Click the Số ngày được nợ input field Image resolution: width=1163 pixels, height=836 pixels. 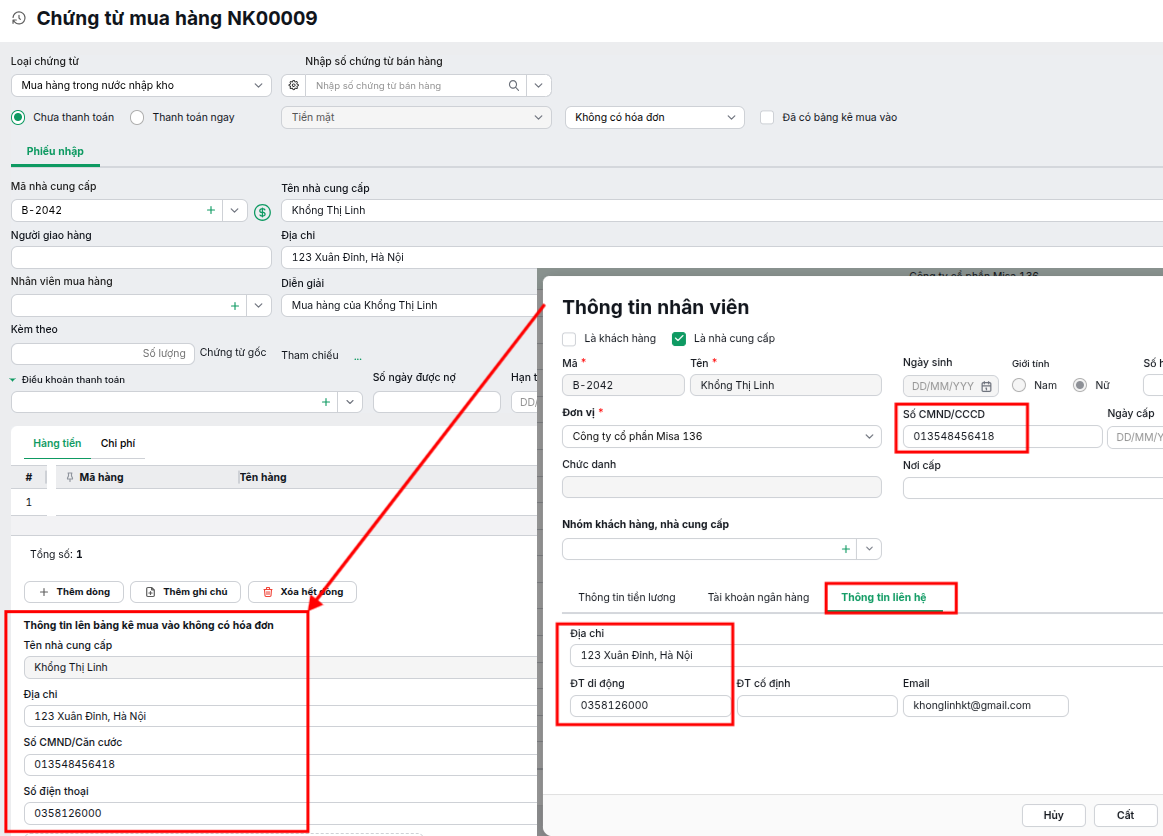click(436, 402)
